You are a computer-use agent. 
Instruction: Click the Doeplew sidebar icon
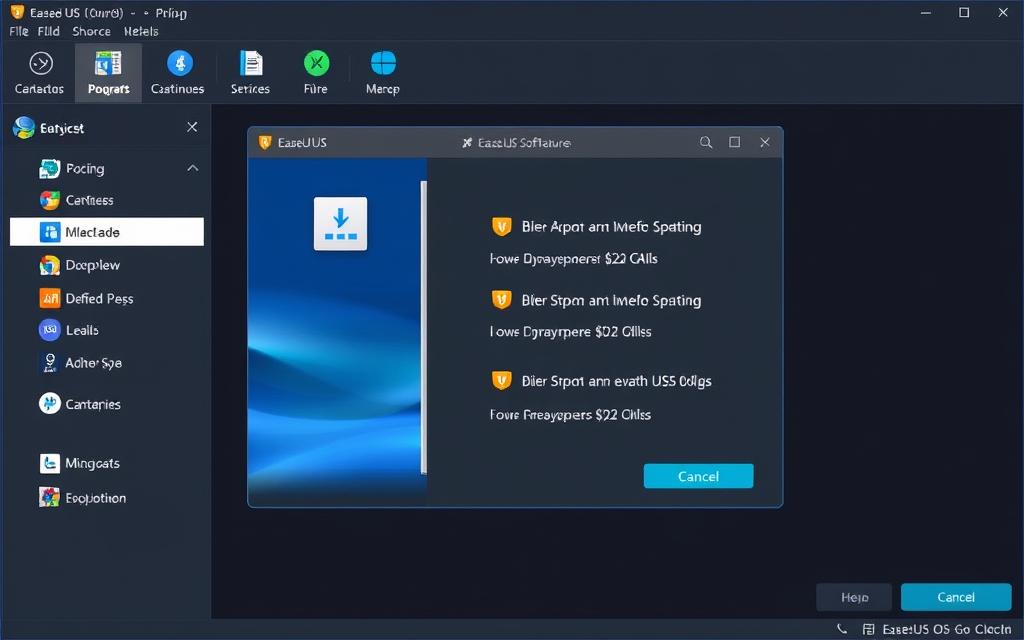pos(50,265)
